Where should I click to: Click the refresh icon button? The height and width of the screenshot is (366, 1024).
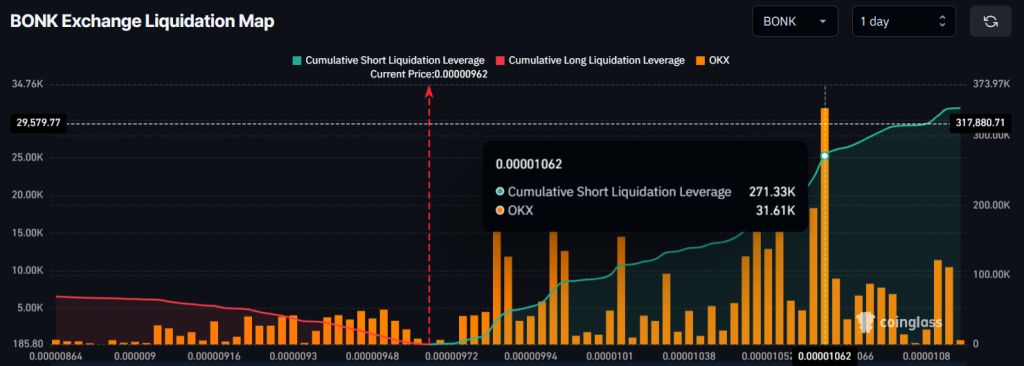[991, 22]
